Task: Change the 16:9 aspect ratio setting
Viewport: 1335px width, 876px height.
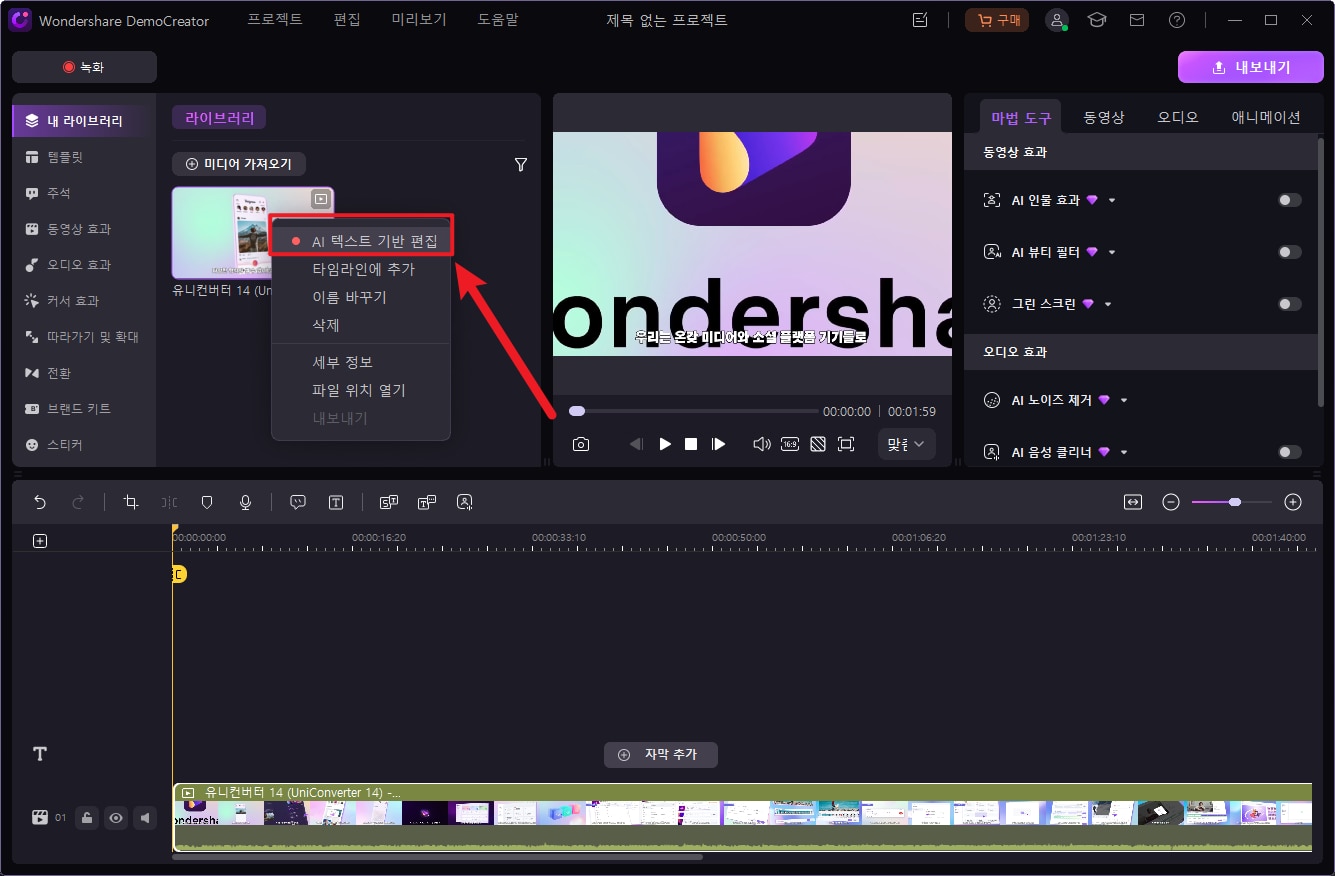Action: click(790, 444)
